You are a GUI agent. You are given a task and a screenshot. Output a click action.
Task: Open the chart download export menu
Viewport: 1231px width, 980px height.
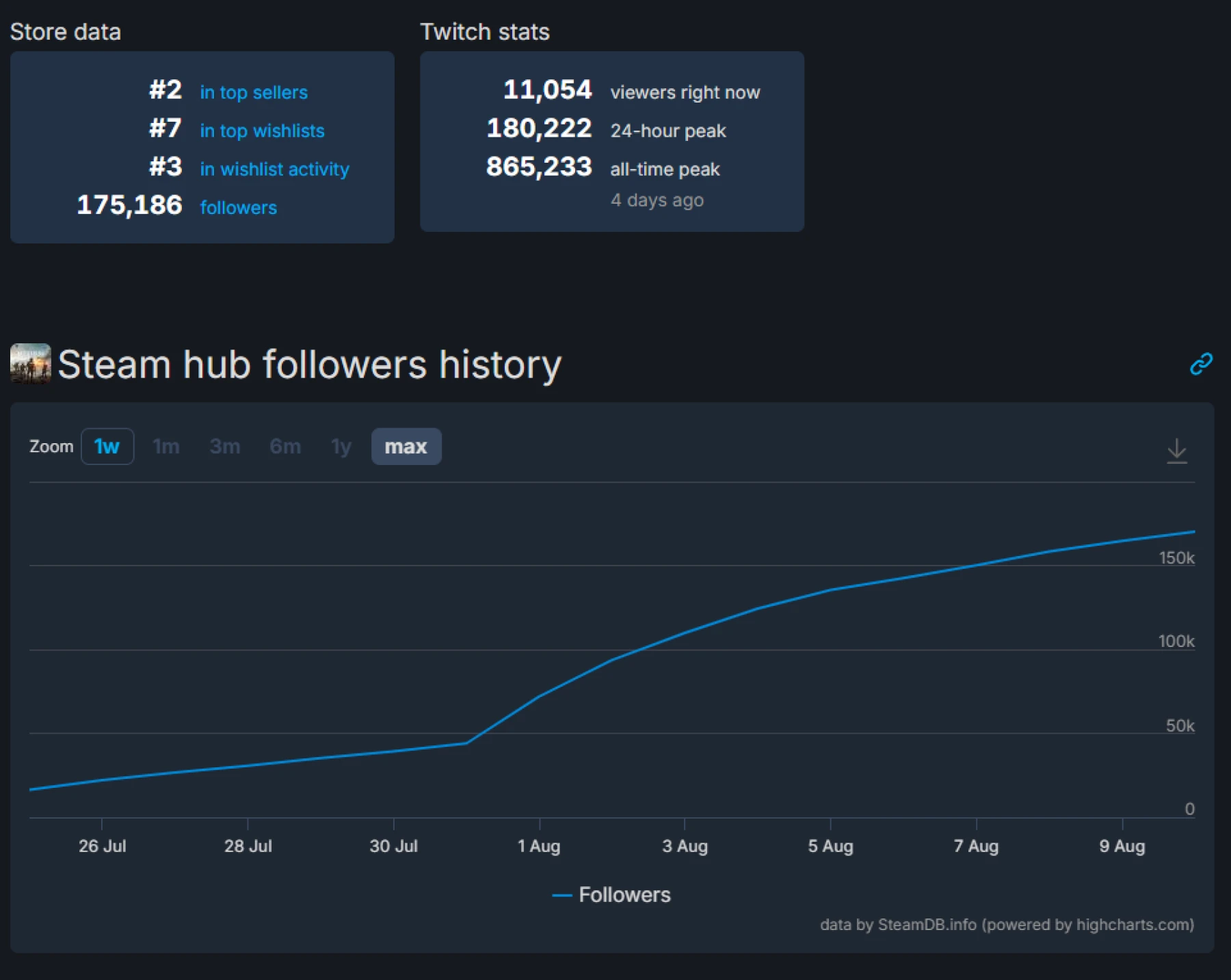[x=1176, y=451]
